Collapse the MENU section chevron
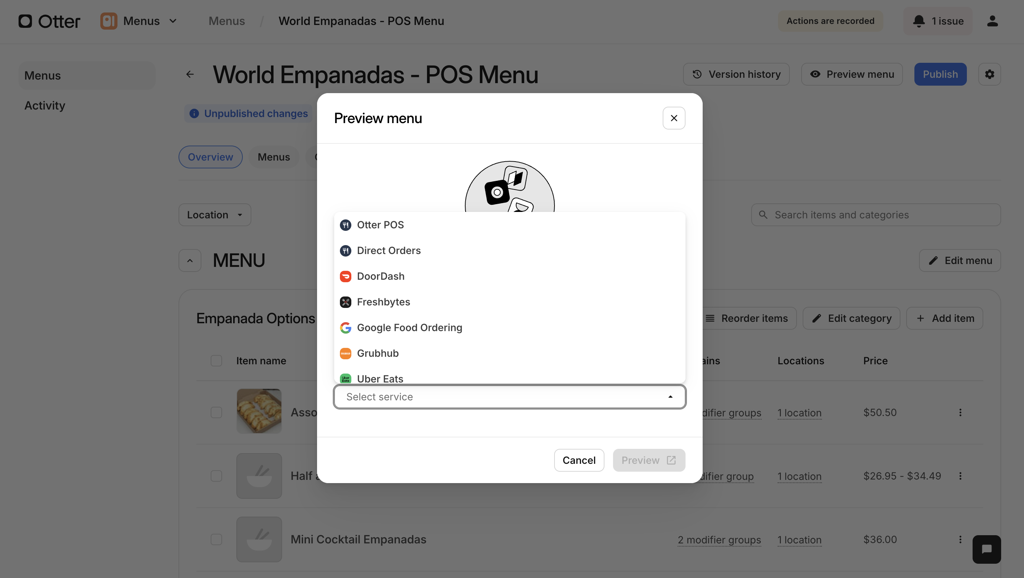This screenshot has height=578, width=1024. 190,261
